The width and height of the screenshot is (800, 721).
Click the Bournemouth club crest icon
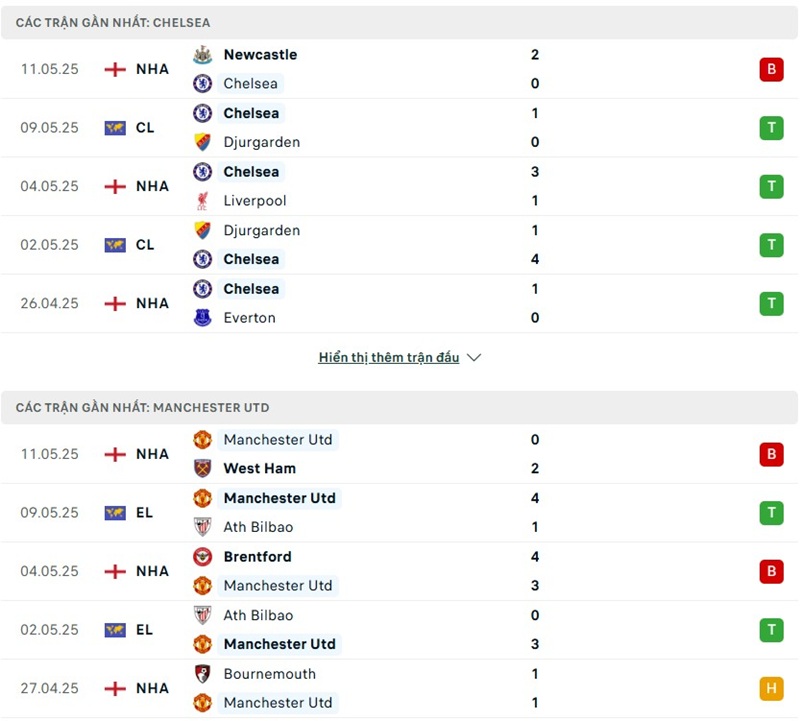[x=202, y=674]
